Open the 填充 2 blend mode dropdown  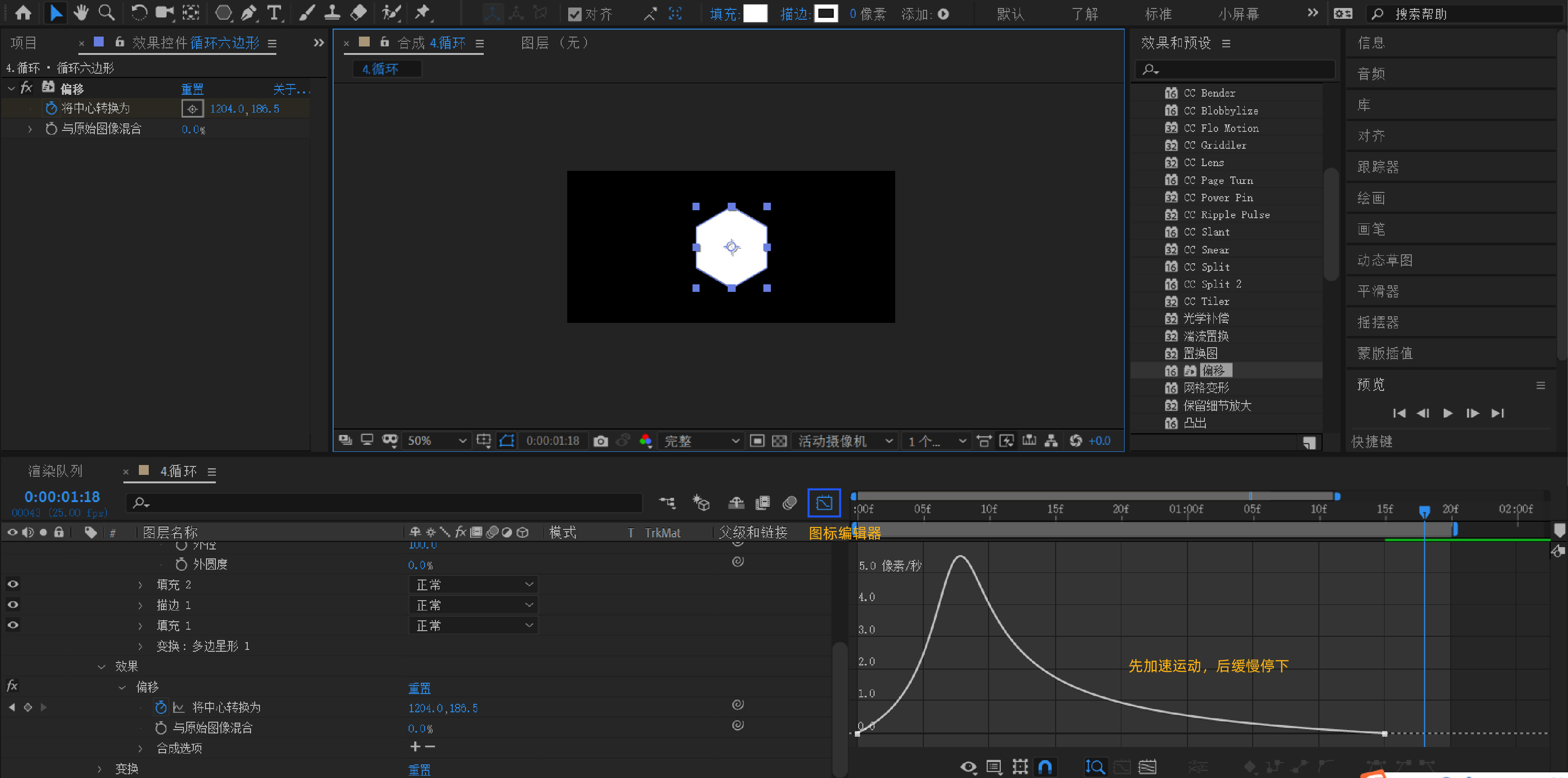click(x=473, y=585)
